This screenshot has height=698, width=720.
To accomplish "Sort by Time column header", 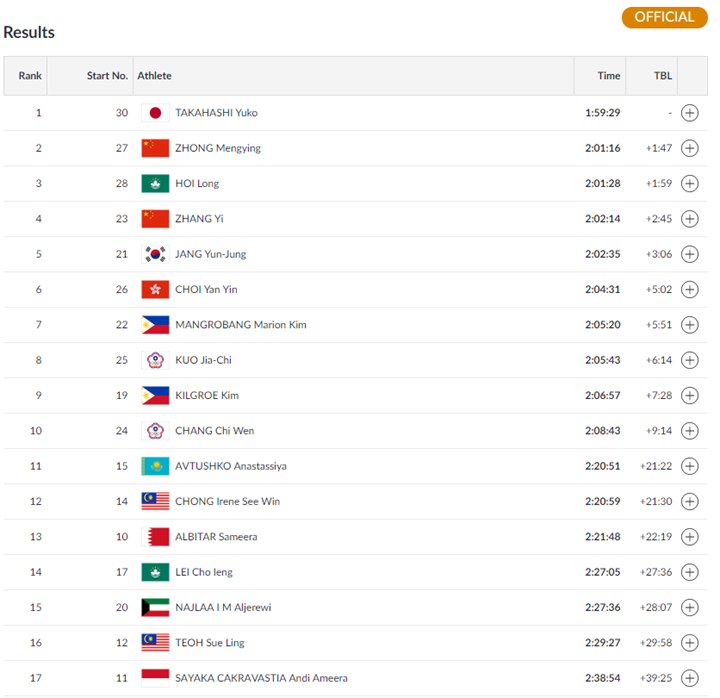I will pos(608,76).
